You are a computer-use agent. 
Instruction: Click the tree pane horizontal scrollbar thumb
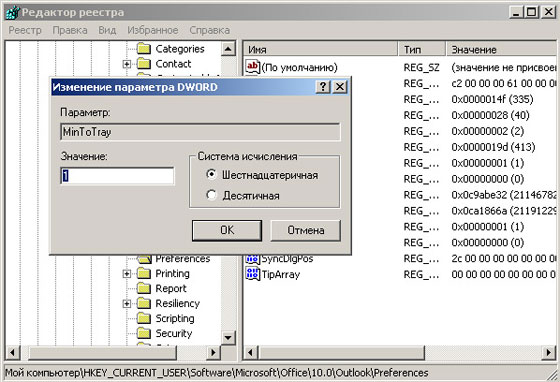[x=102, y=353]
